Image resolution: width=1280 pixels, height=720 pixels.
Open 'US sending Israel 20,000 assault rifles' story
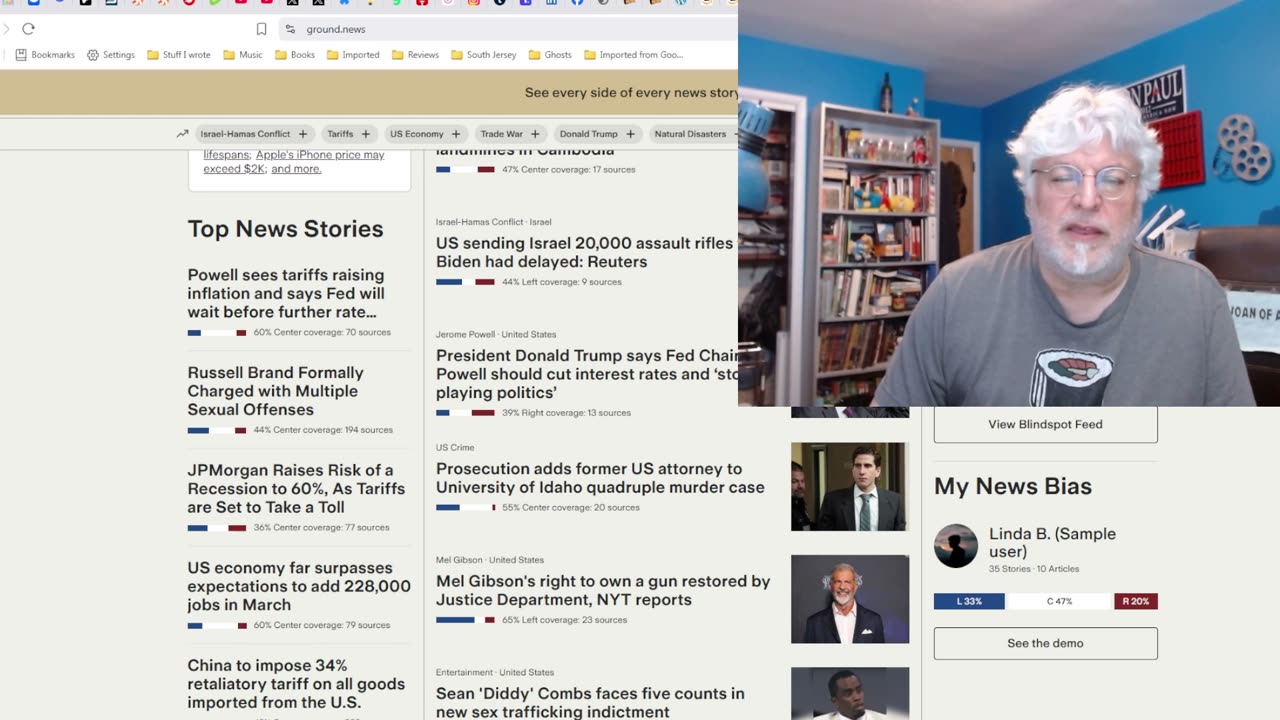click(x=585, y=252)
